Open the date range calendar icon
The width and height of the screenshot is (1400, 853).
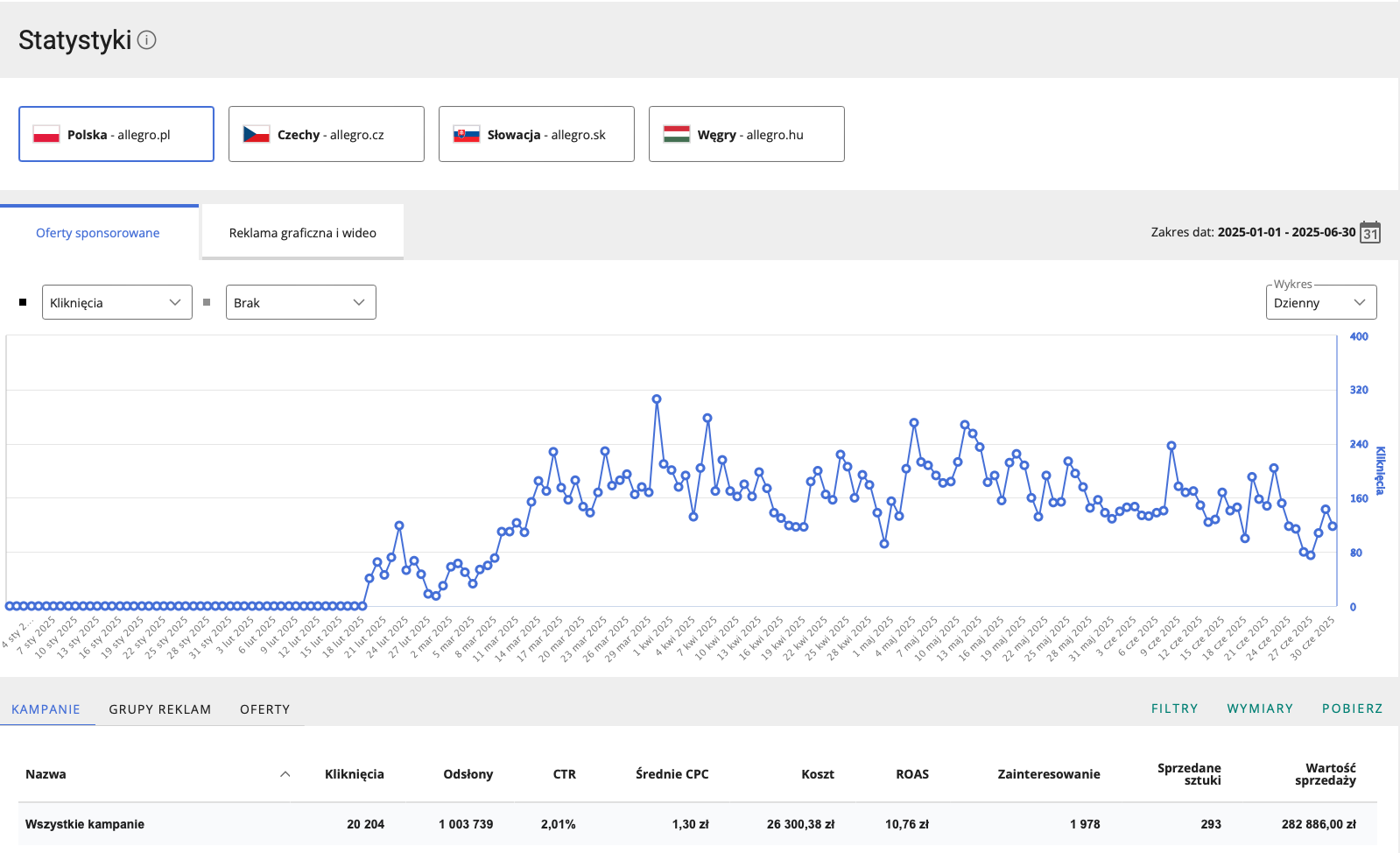pyautogui.click(x=1370, y=232)
